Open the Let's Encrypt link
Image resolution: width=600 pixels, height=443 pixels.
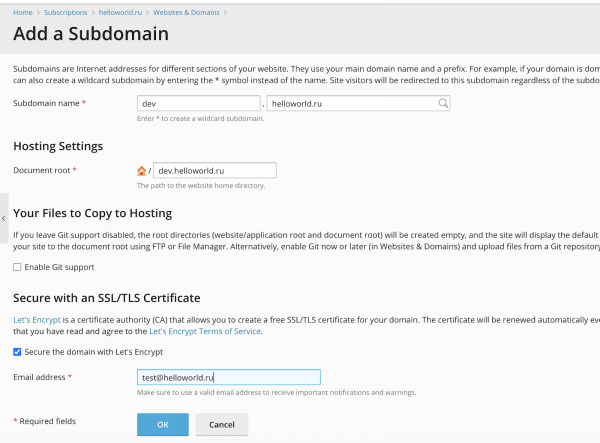36,319
